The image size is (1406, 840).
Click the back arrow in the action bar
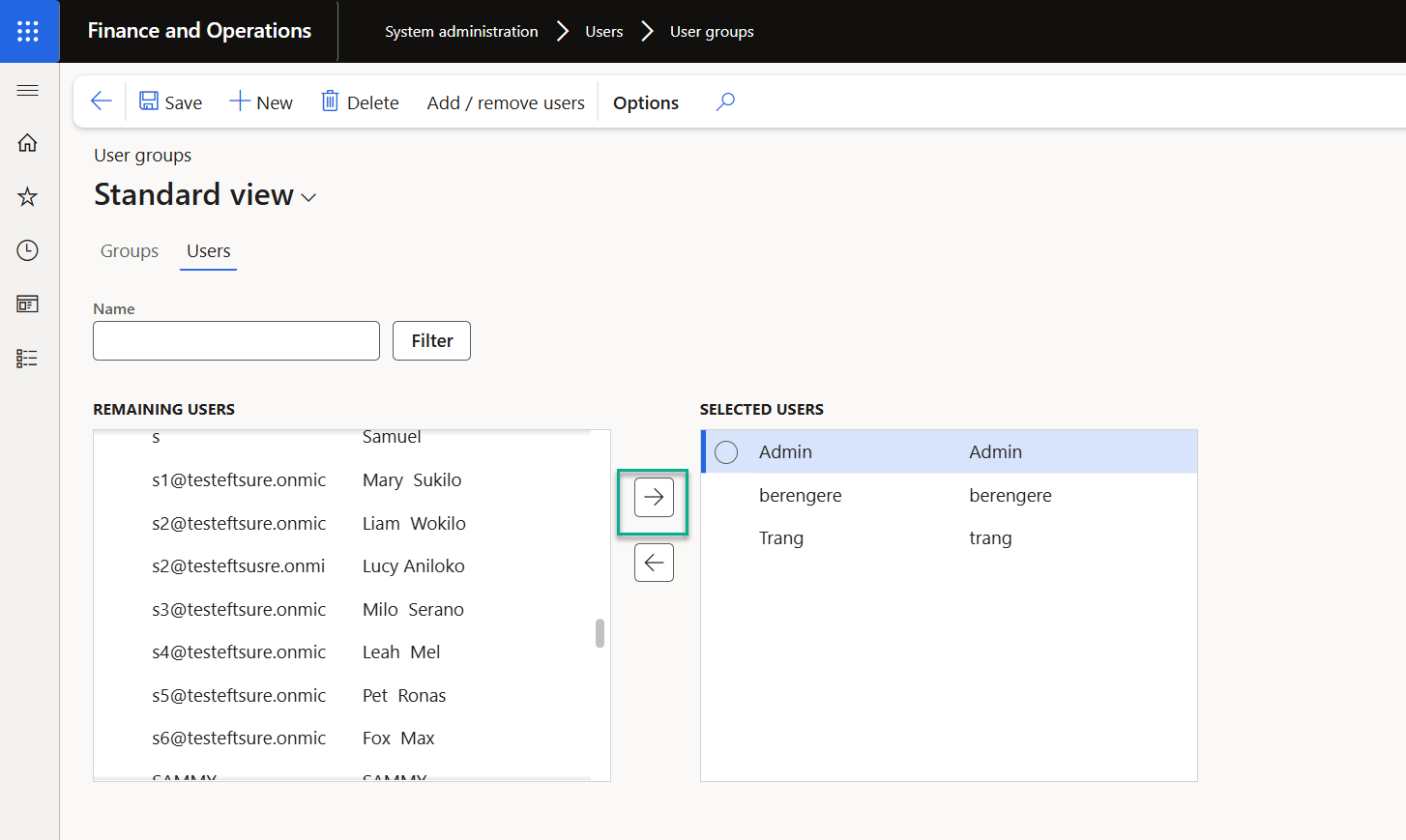click(101, 101)
